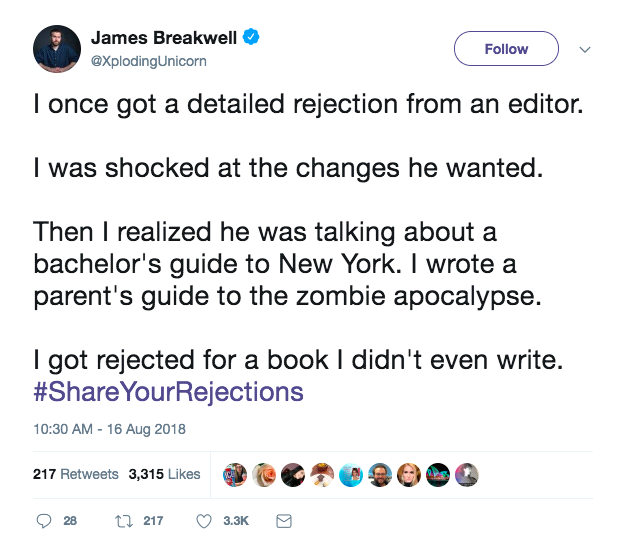Like the tweet with the heart icon
The height and width of the screenshot is (555, 623).
click(x=204, y=520)
